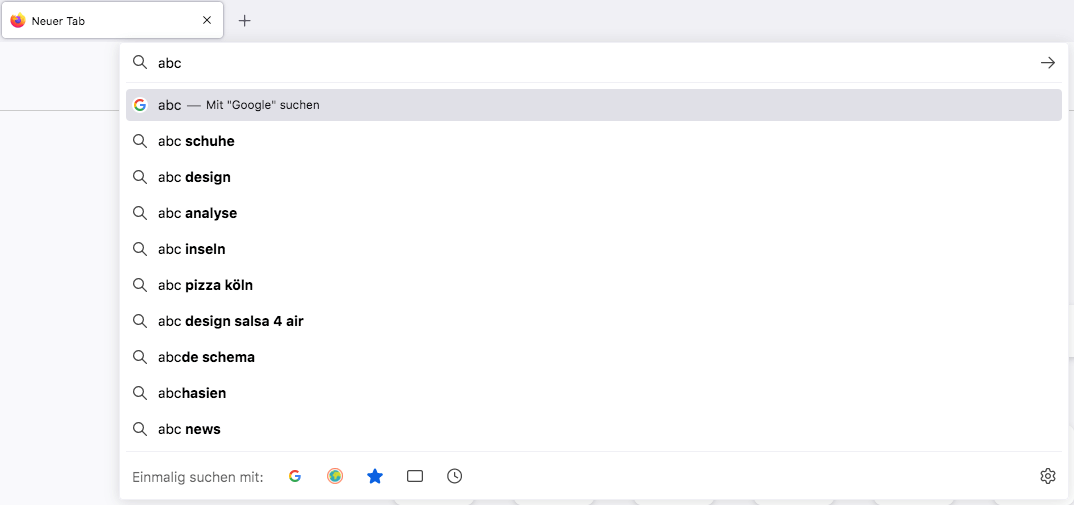Viewport: 1074px width, 505px height.
Task: Pick the abc analyse suggestion
Action: point(594,213)
